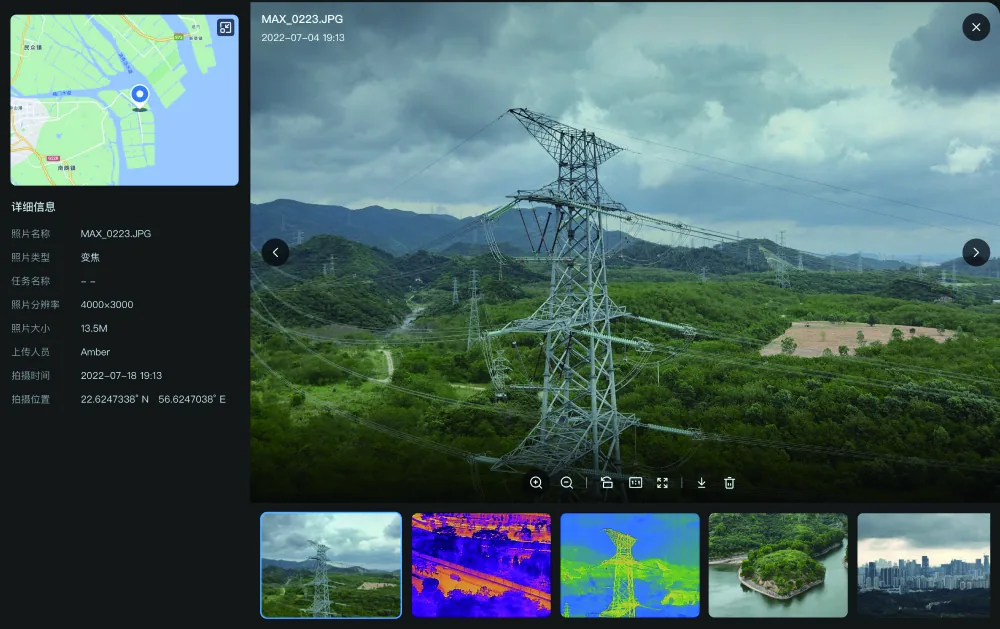Enter fullscreen photo view
1000x629 pixels.
pyautogui.click(x=663, y=483)
